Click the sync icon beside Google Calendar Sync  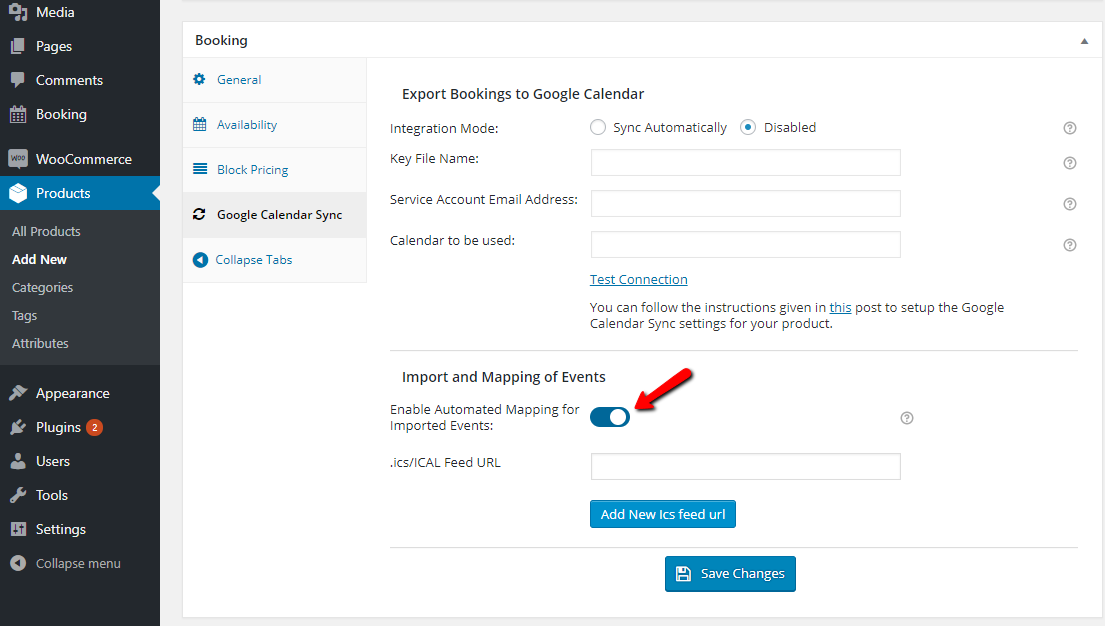[200, 214]
